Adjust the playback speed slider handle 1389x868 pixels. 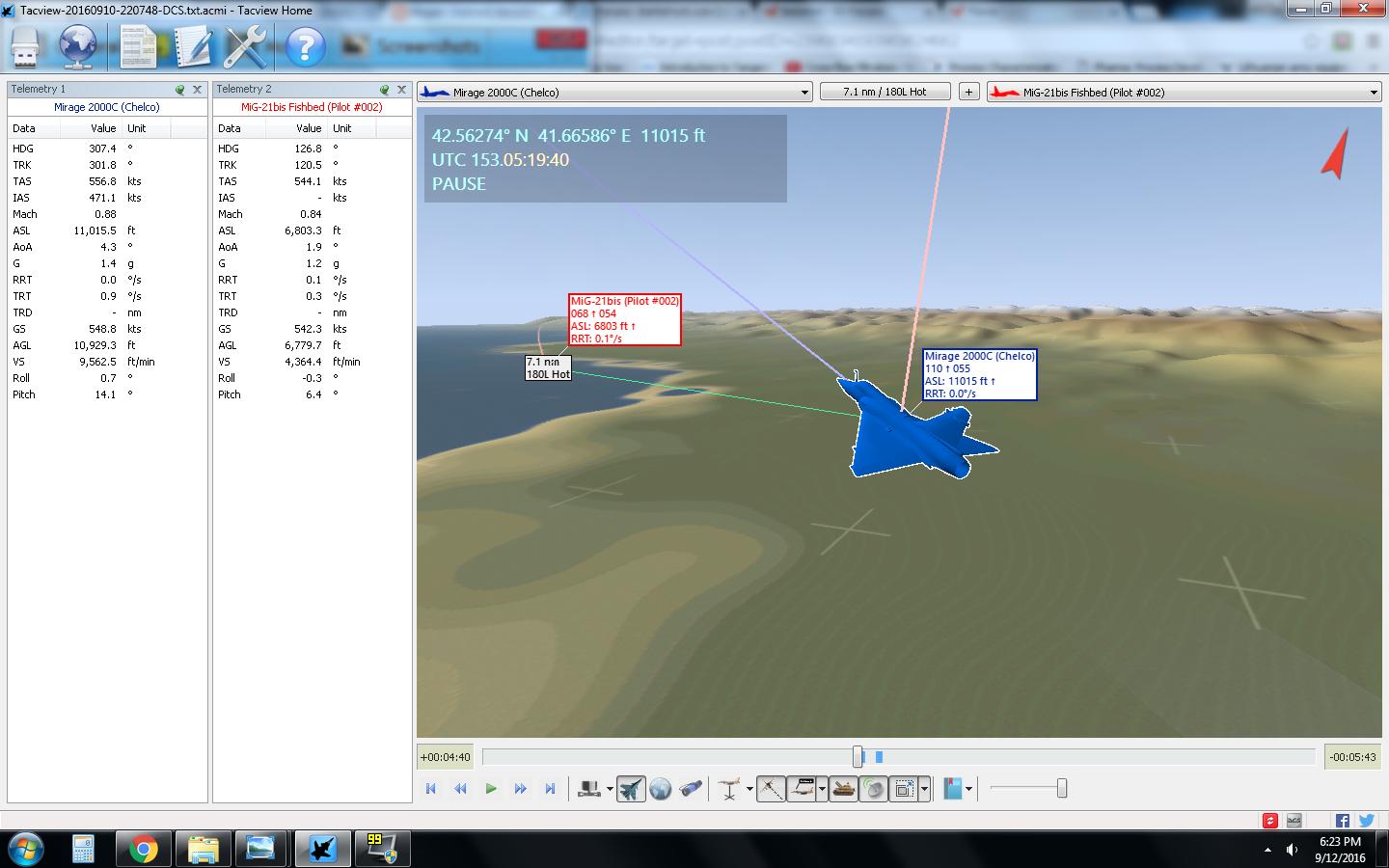1061,789
